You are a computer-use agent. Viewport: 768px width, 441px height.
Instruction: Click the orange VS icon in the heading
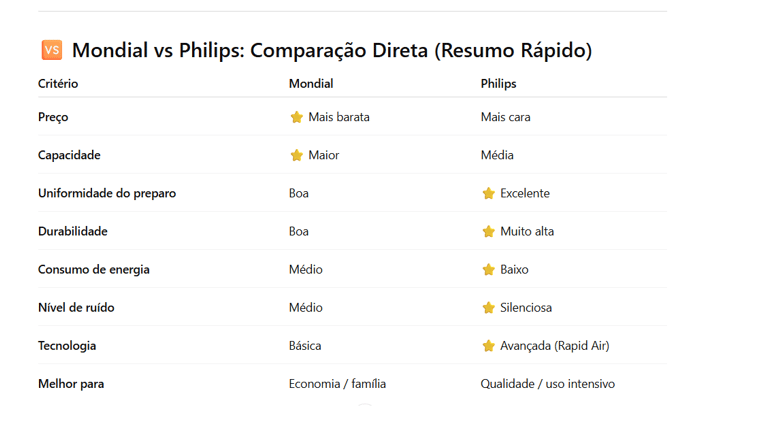[52, 49]
